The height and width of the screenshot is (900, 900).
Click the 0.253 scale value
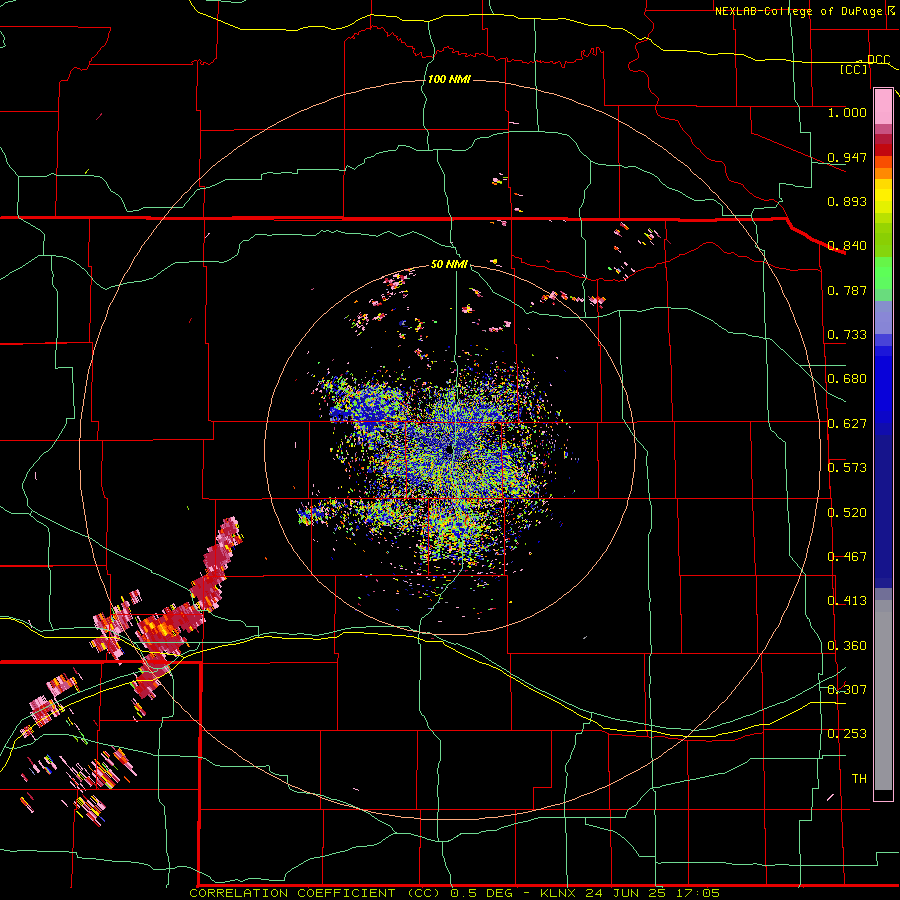847,734
